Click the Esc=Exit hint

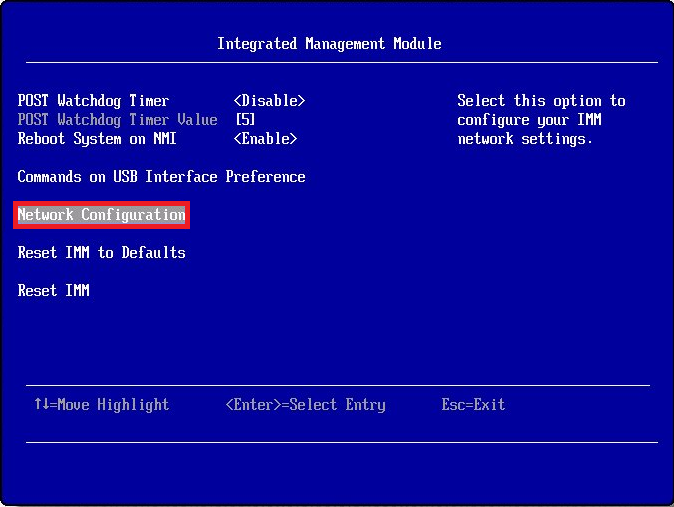click(473, 405)
